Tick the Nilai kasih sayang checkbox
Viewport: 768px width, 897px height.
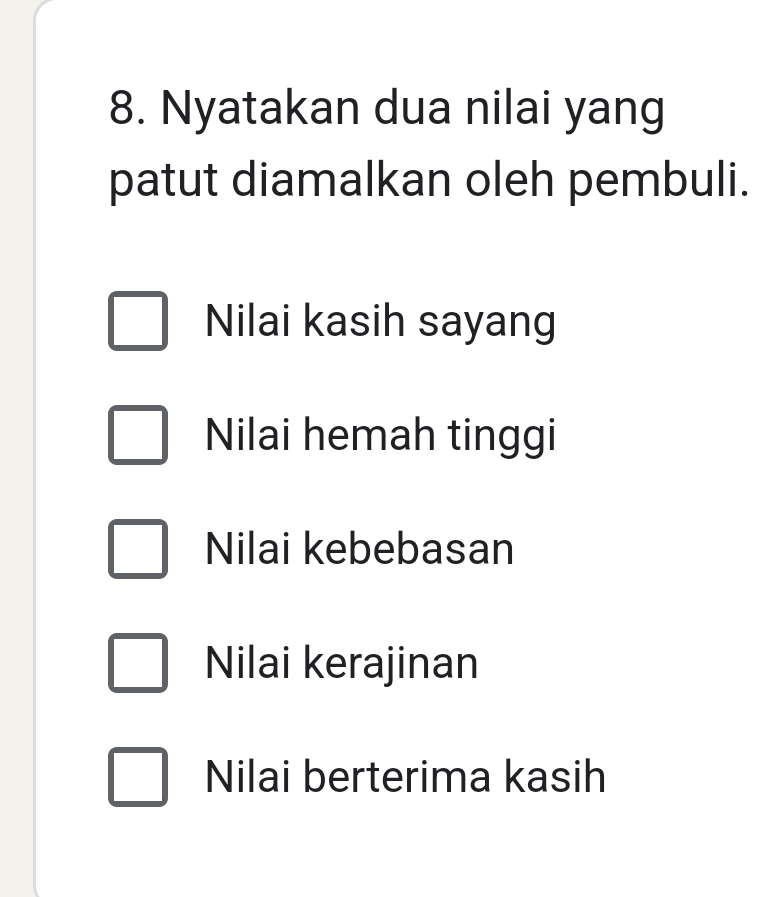[x=138, y=322]
